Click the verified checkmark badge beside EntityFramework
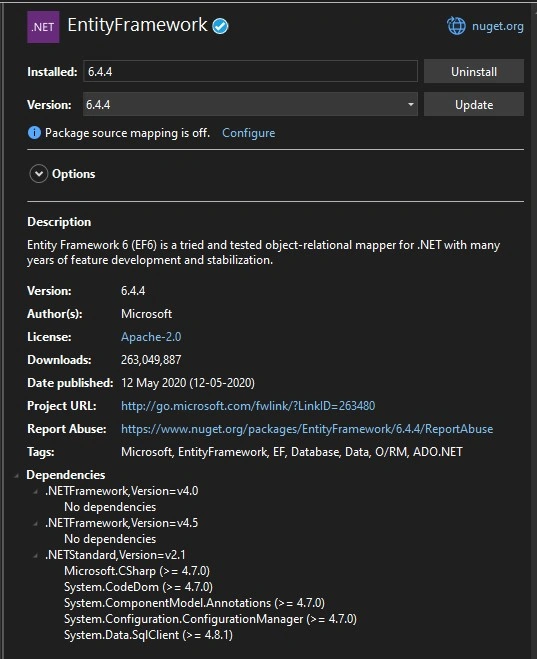 click(x=220, y=26)
